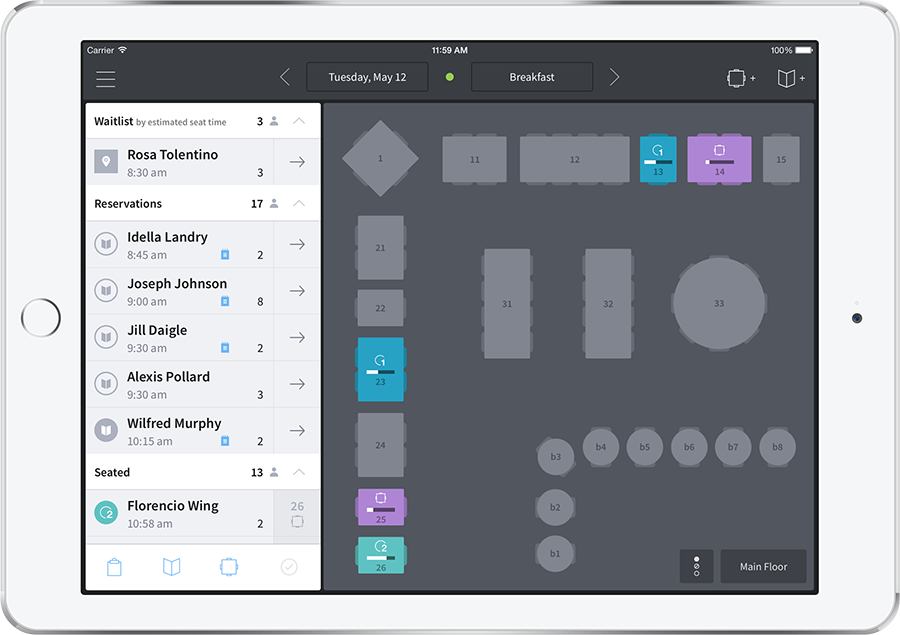900x635 pixels.
Task: Open the hamburger navigation menu
Action: point(105,78)
